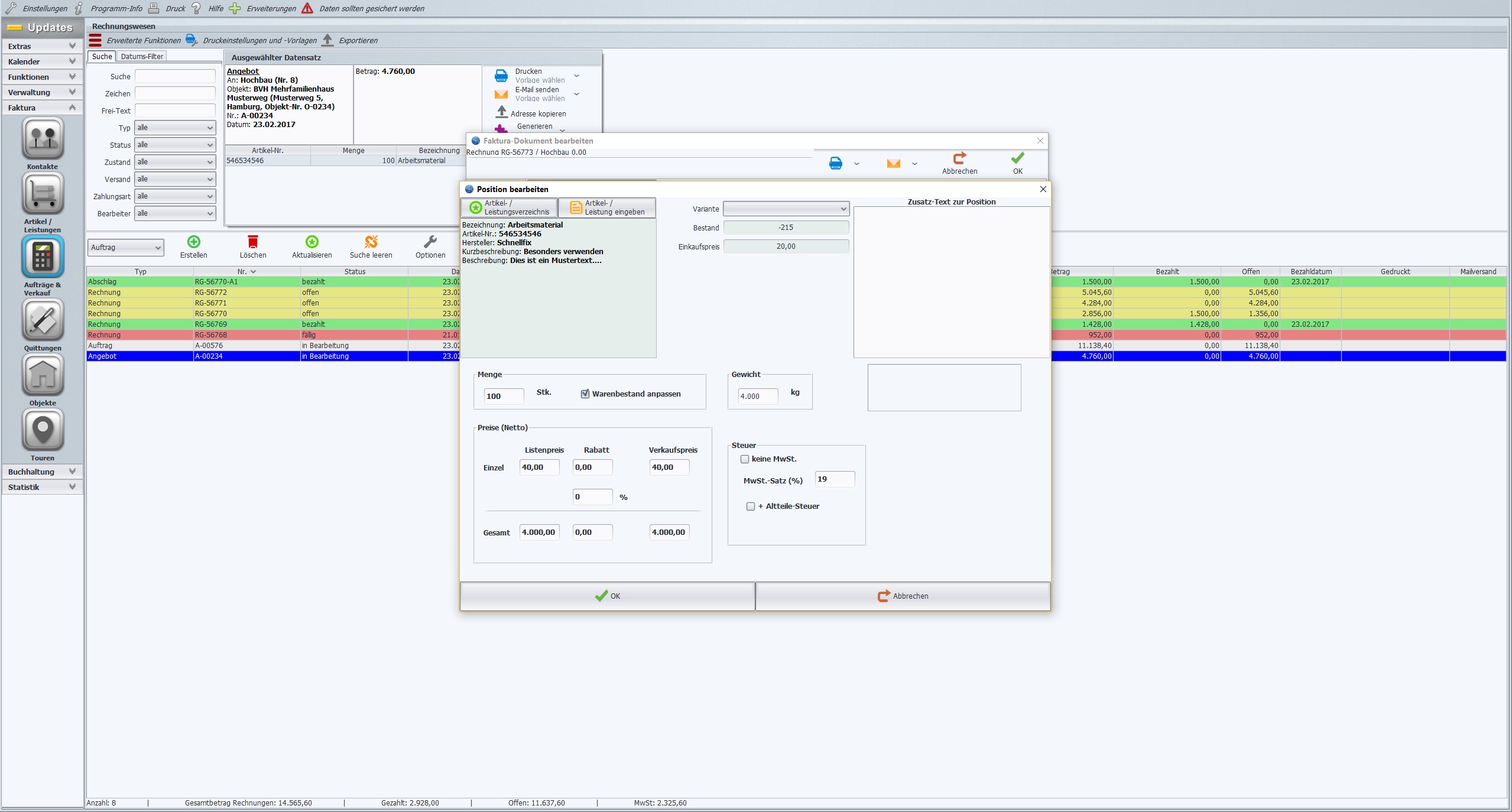Screen dimensions: 1512x812
Task: Switch to the Datums-Filter tab
Action: coord(142,57)
